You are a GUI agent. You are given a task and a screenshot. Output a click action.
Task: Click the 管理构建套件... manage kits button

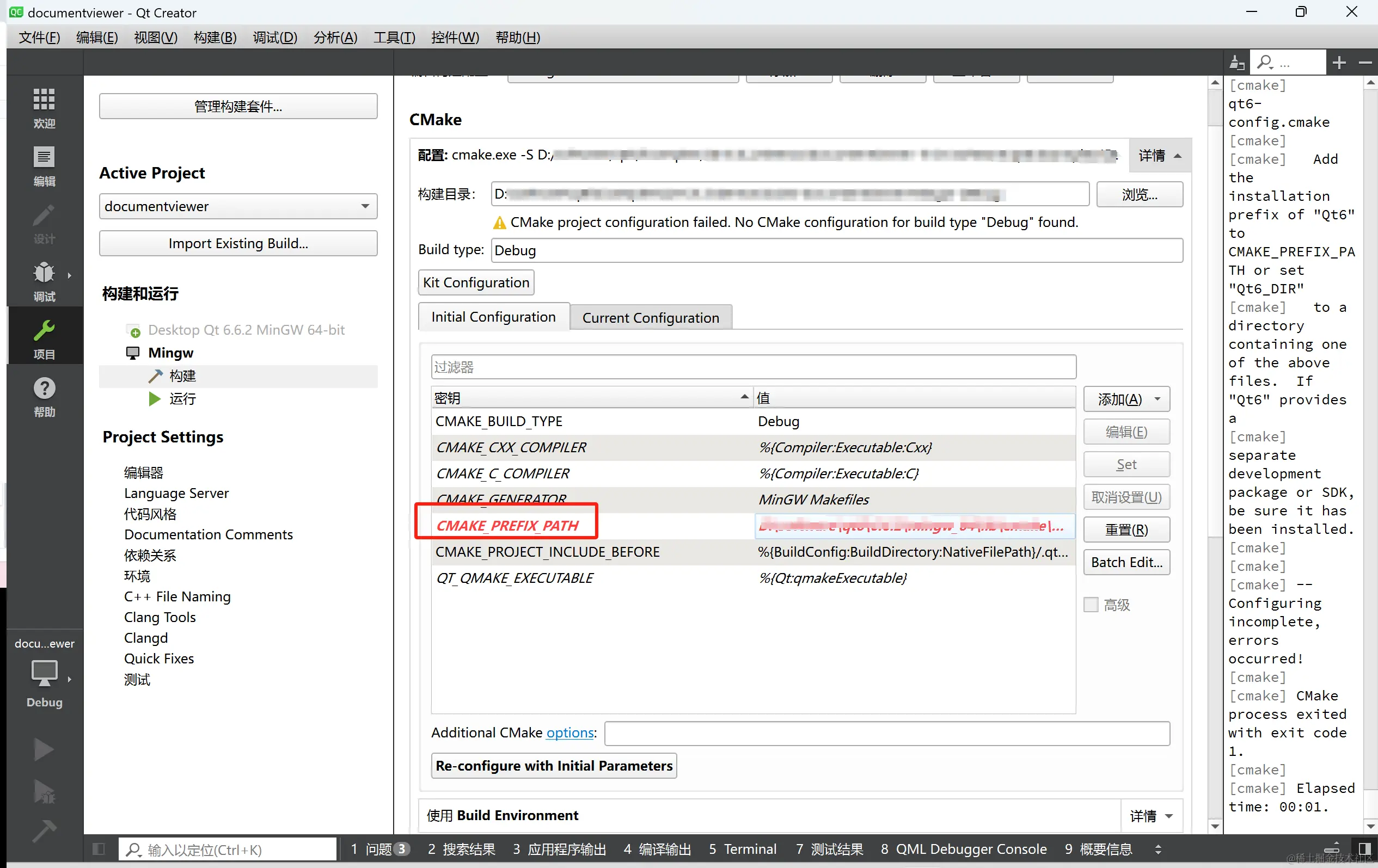click(238, 107)
